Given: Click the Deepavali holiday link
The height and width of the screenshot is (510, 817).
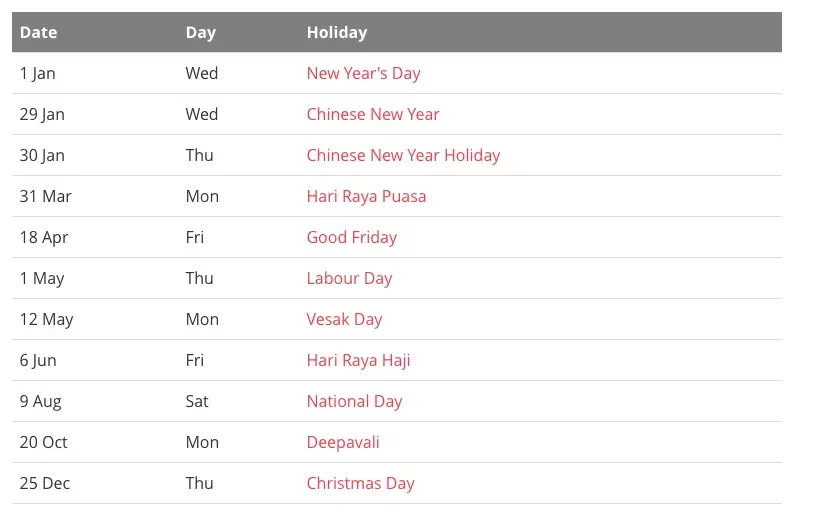Looking at the screenshot, I should [x=343, y=442].
